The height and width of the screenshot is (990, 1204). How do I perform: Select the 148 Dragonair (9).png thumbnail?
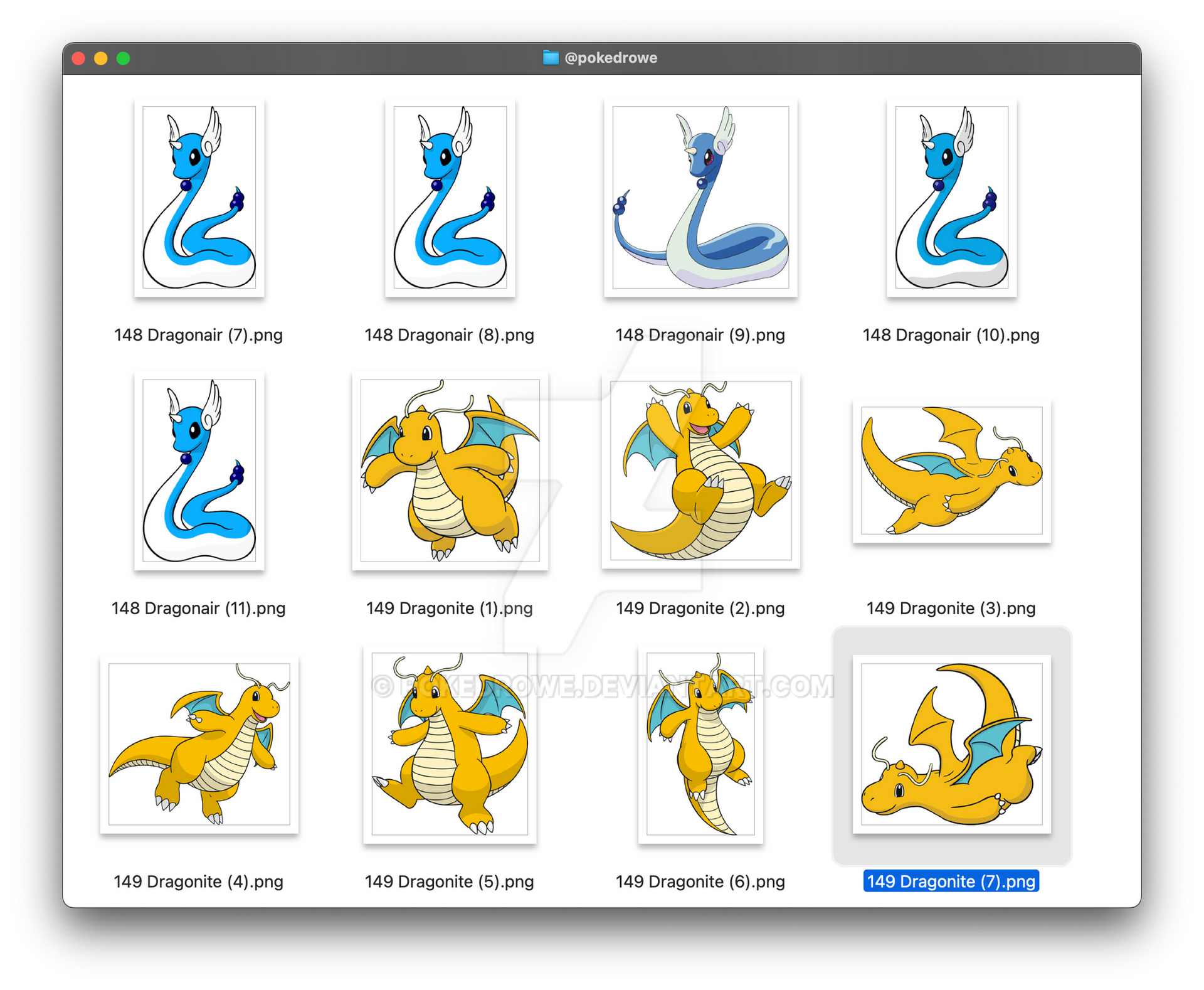[700, 197]
